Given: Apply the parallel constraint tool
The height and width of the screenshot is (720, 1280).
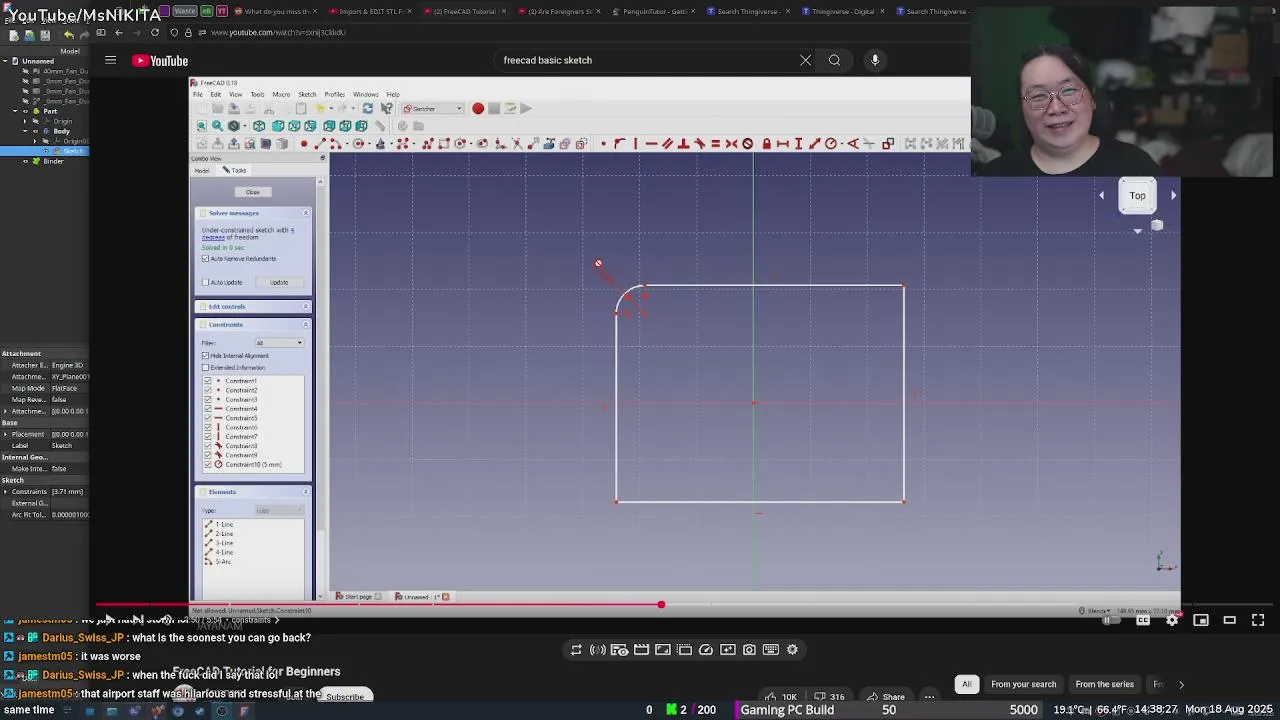Looking at the screenshot, I should [x=667, y=144].
